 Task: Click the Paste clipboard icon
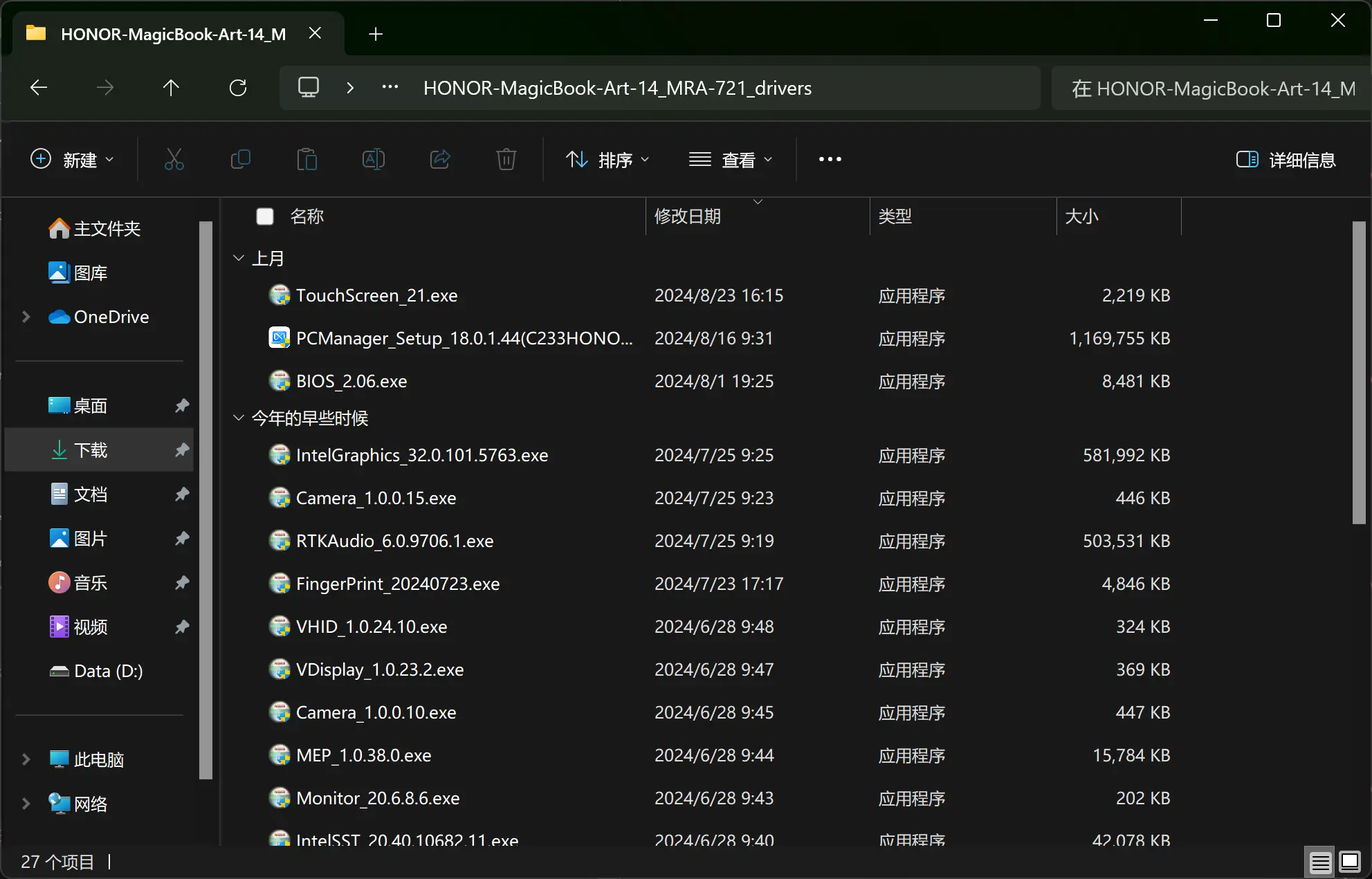pyautogui.click(x=307, y=160)
